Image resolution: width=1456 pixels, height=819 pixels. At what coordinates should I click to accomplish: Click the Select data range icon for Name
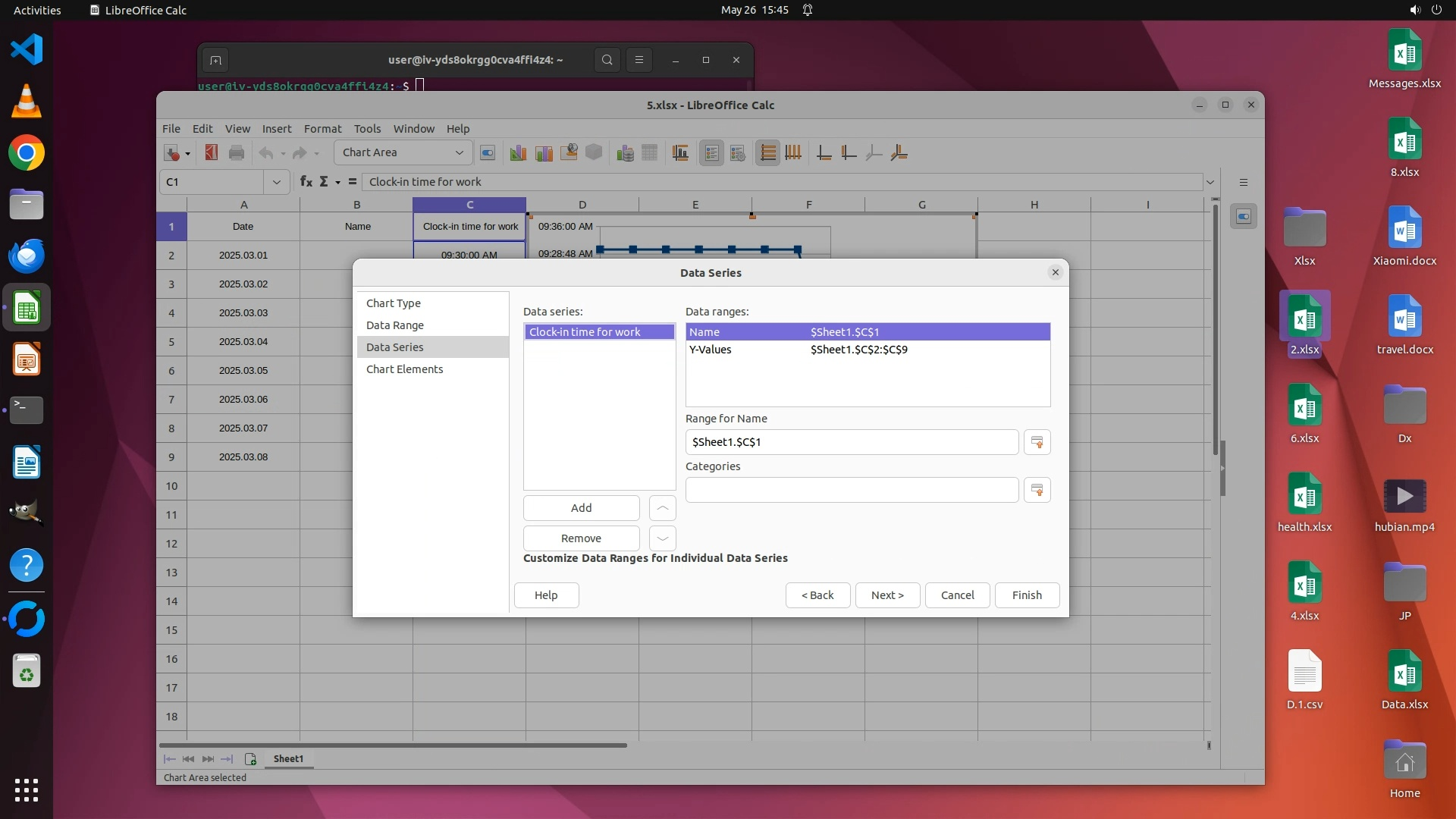click(1037, 442)
